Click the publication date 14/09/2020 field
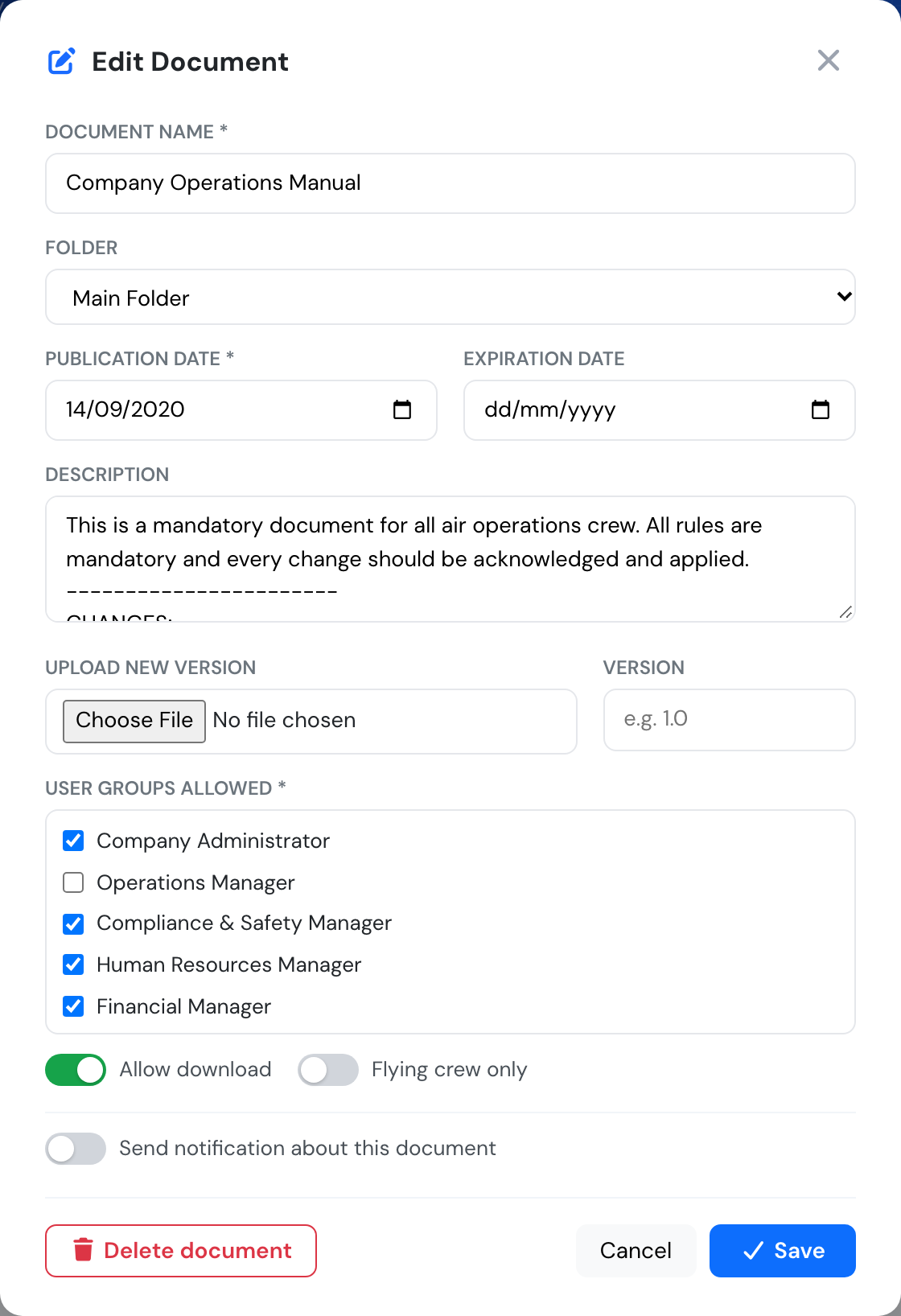Image resolution: width=901 pixels, height=1316 pixels. (x=241, y=410)
